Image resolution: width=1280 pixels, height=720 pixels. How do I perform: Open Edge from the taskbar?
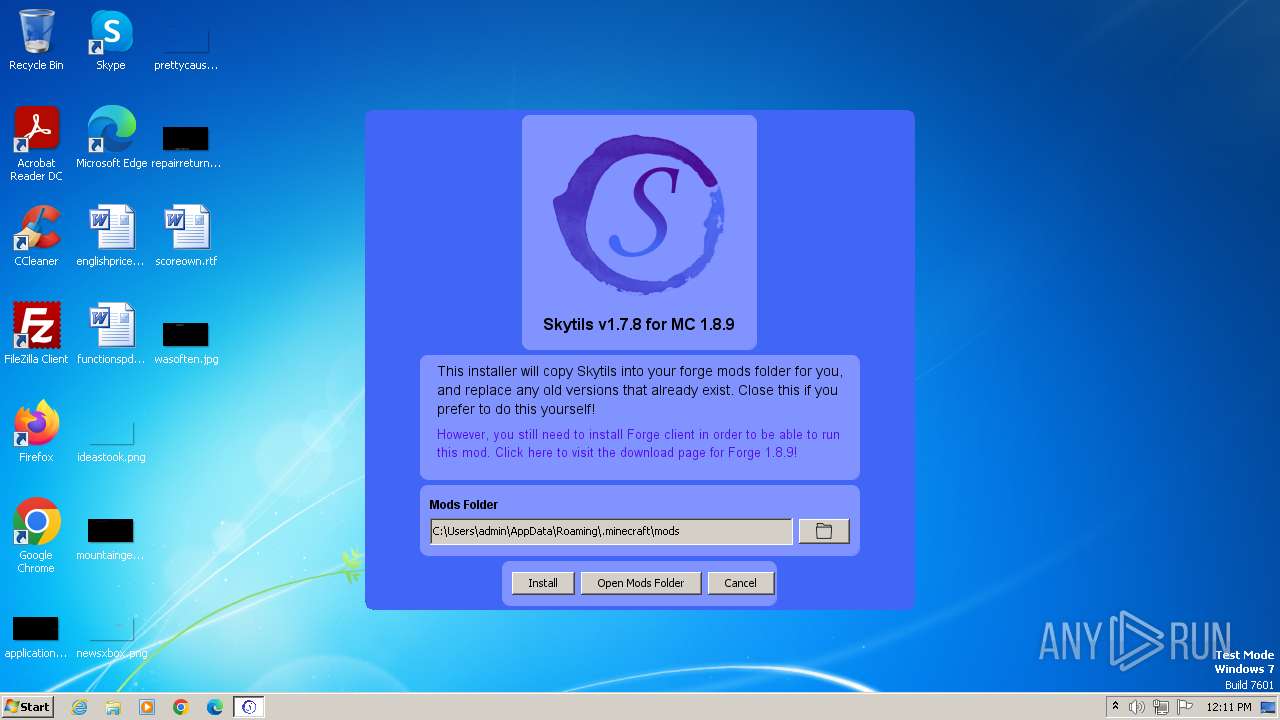pos(215,706)
